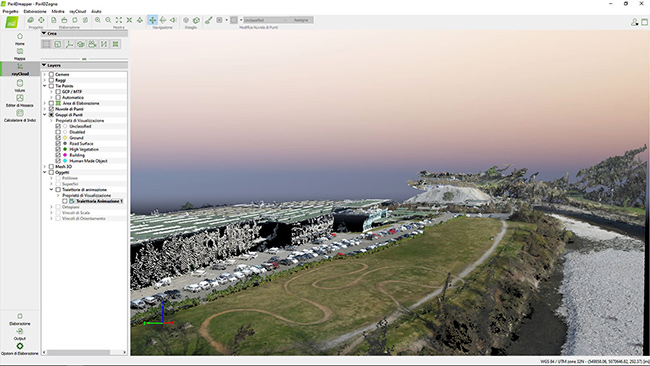The height and width of the screenshot is (366, 650).
Task: Click the Open Project toolbar icon
Action: 41,20
